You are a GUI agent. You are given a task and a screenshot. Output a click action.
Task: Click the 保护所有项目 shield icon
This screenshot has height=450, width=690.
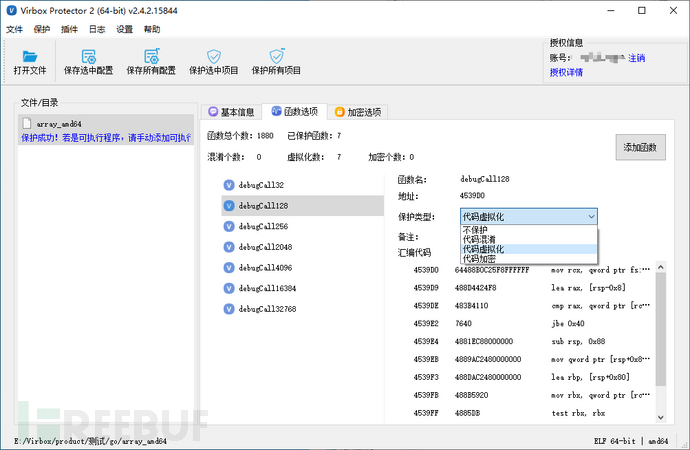coord(277,56)
